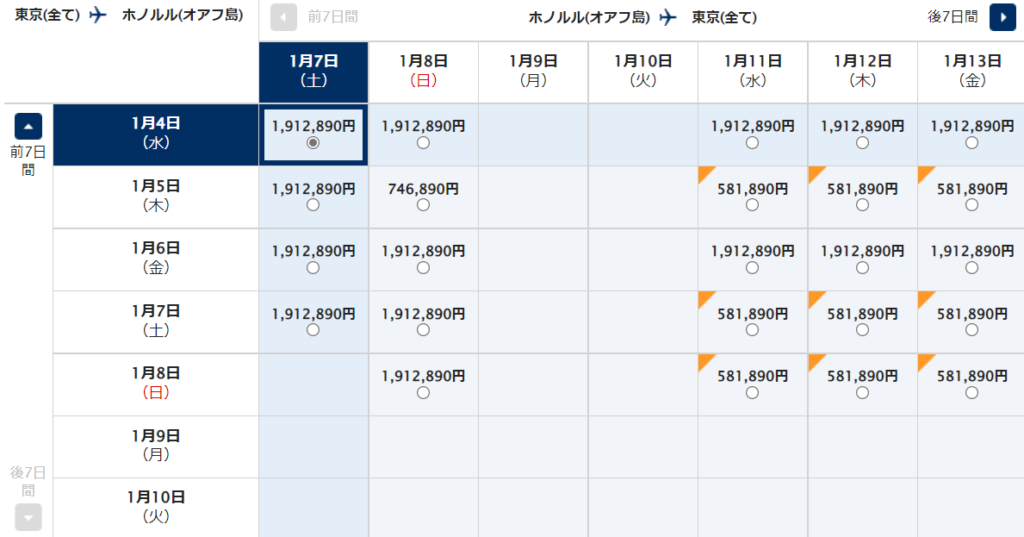1024x537 pixels.
Task: Click ホノルル(オアフ島) label in return route header
Action: coord(589,17)
